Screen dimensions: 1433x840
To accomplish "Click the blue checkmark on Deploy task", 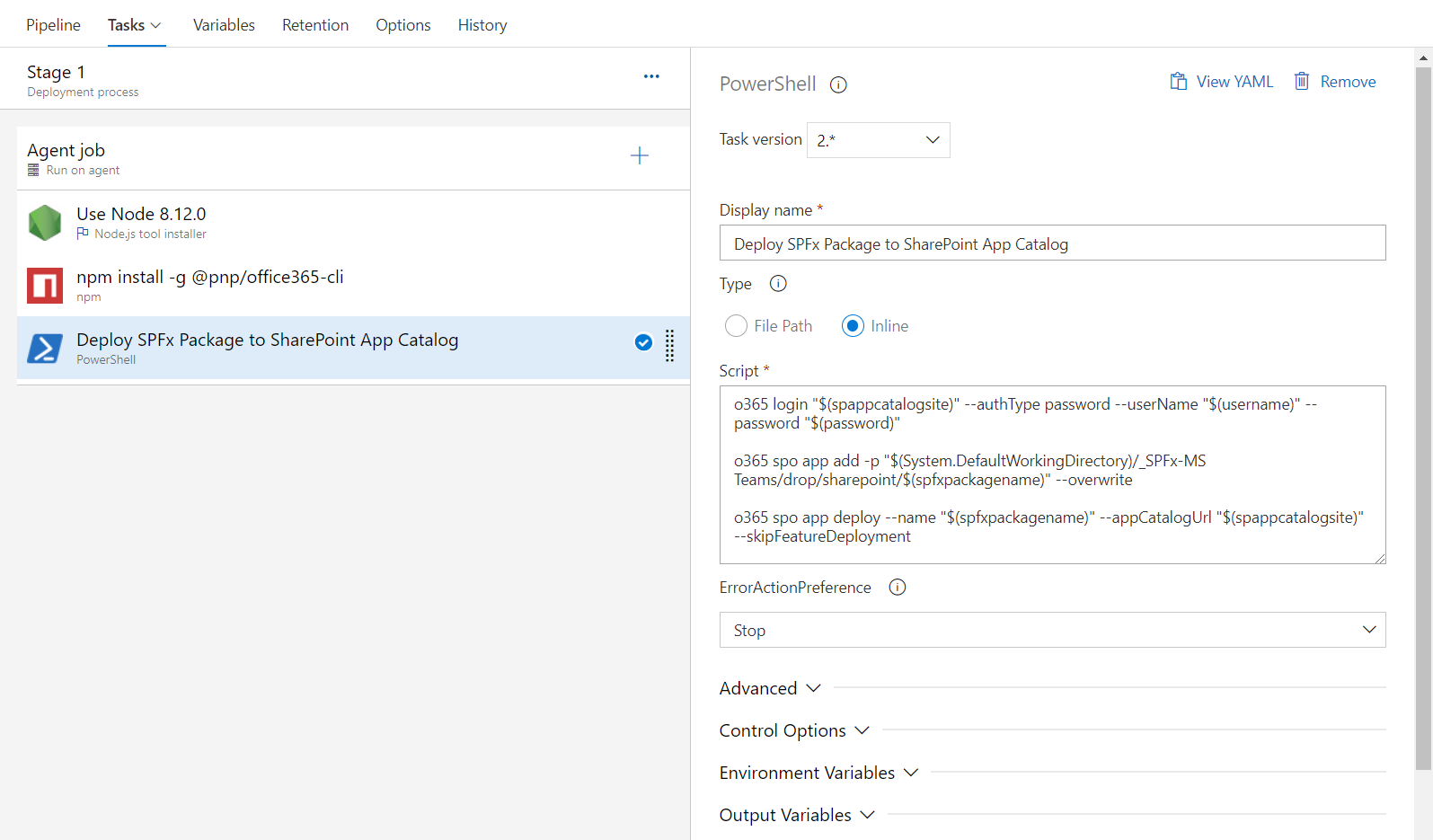I will coord(643,342).
